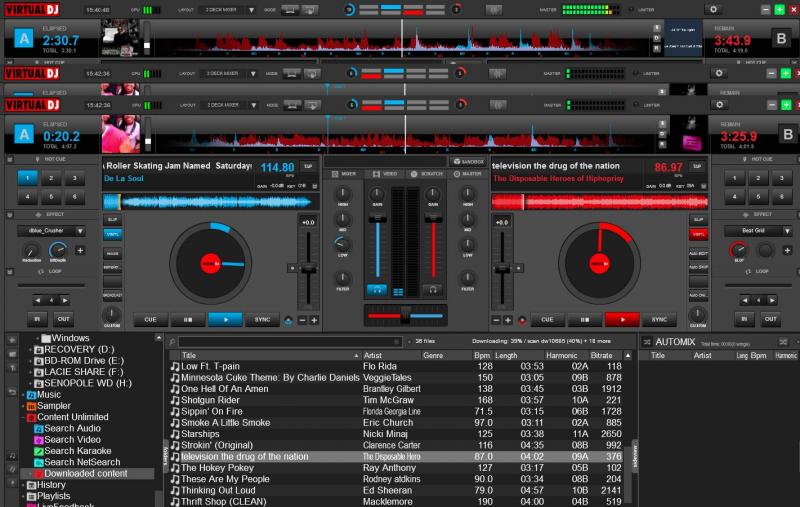Click the pause/stop button on right deck

583,320
